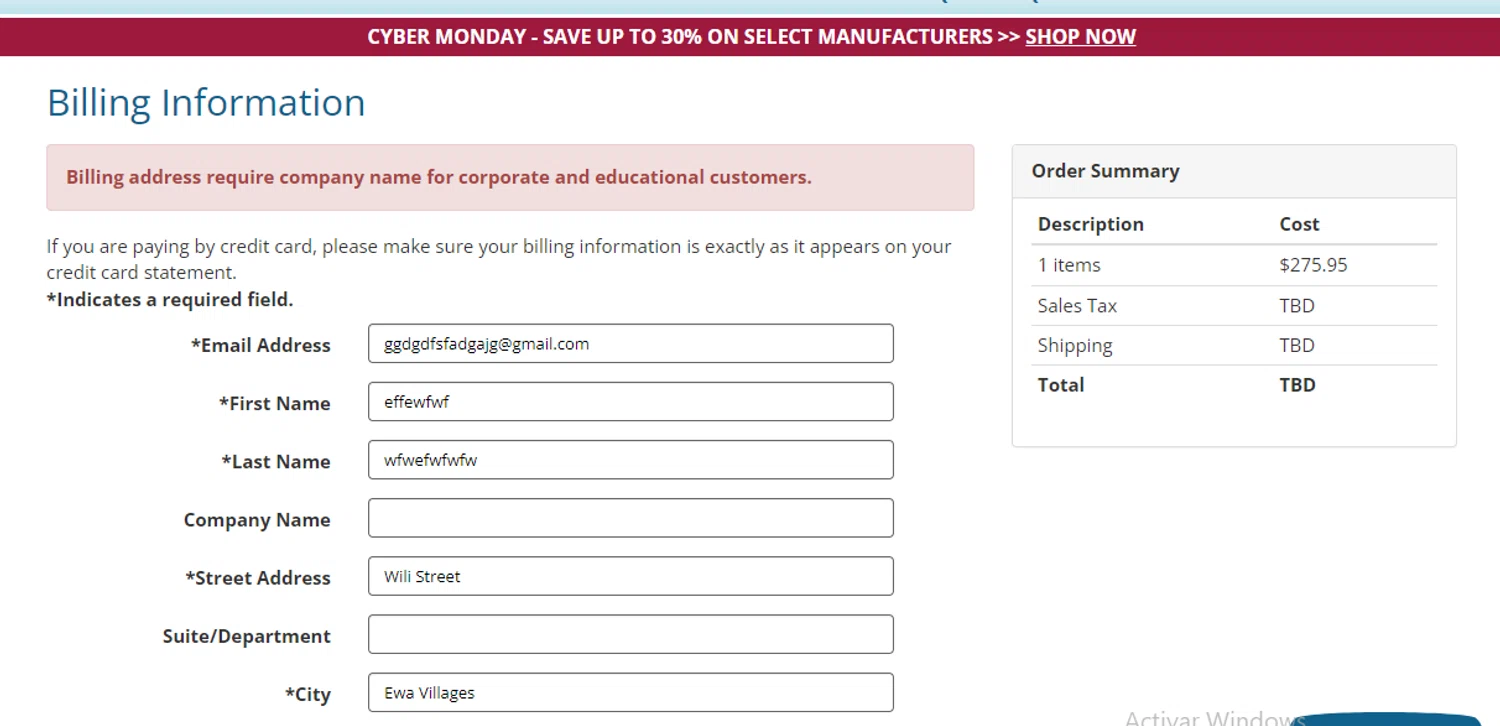This screenshot has height=726, width=1500.
Task: Click the Email Address field label
Action: (x=261, y=345)
